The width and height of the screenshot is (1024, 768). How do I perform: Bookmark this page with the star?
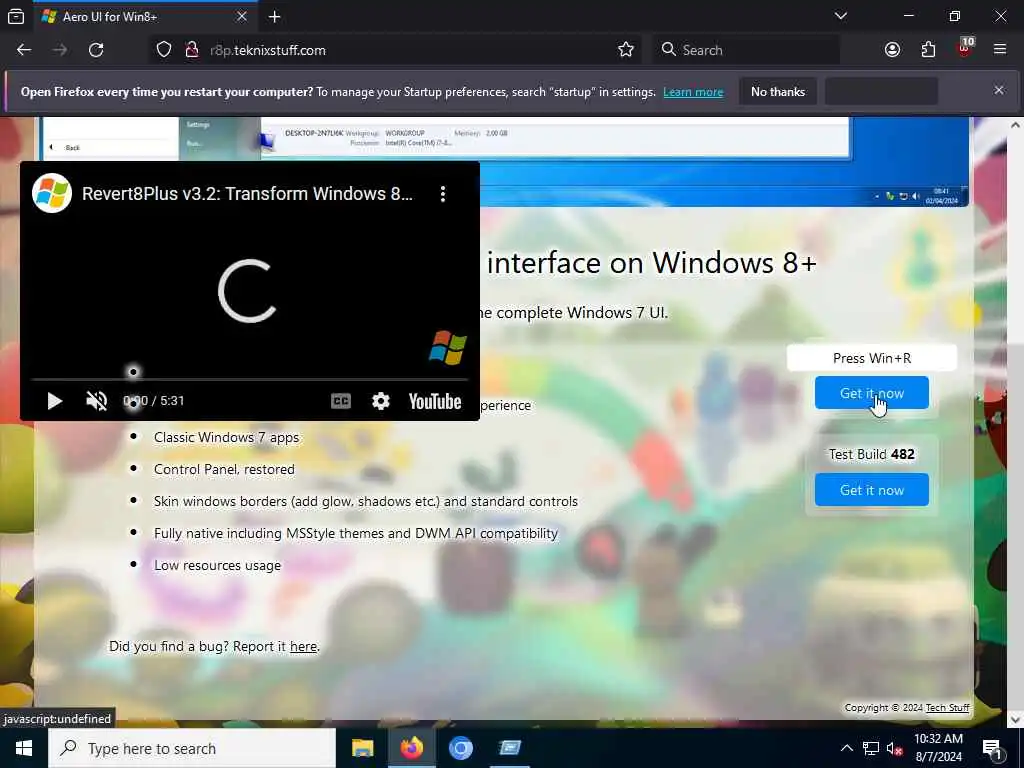pos(626,50)
